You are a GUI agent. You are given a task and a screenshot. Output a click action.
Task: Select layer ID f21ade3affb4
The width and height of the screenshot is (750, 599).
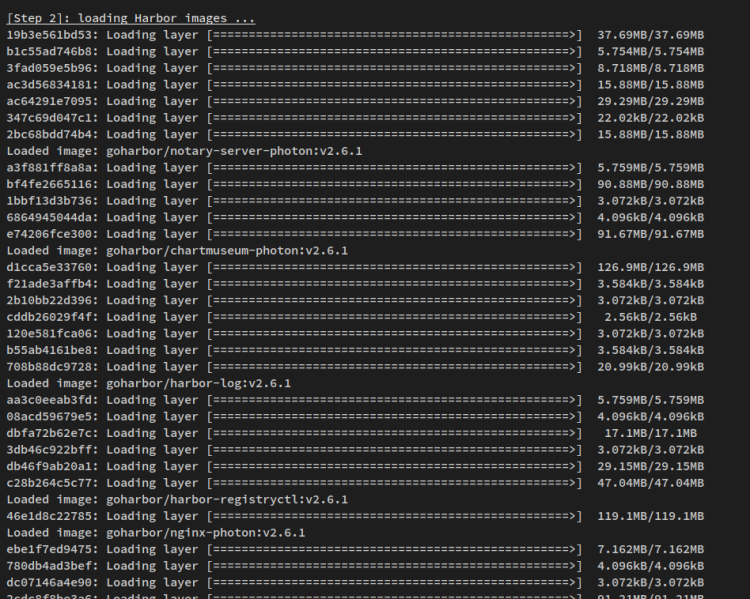tap(49, 284)
